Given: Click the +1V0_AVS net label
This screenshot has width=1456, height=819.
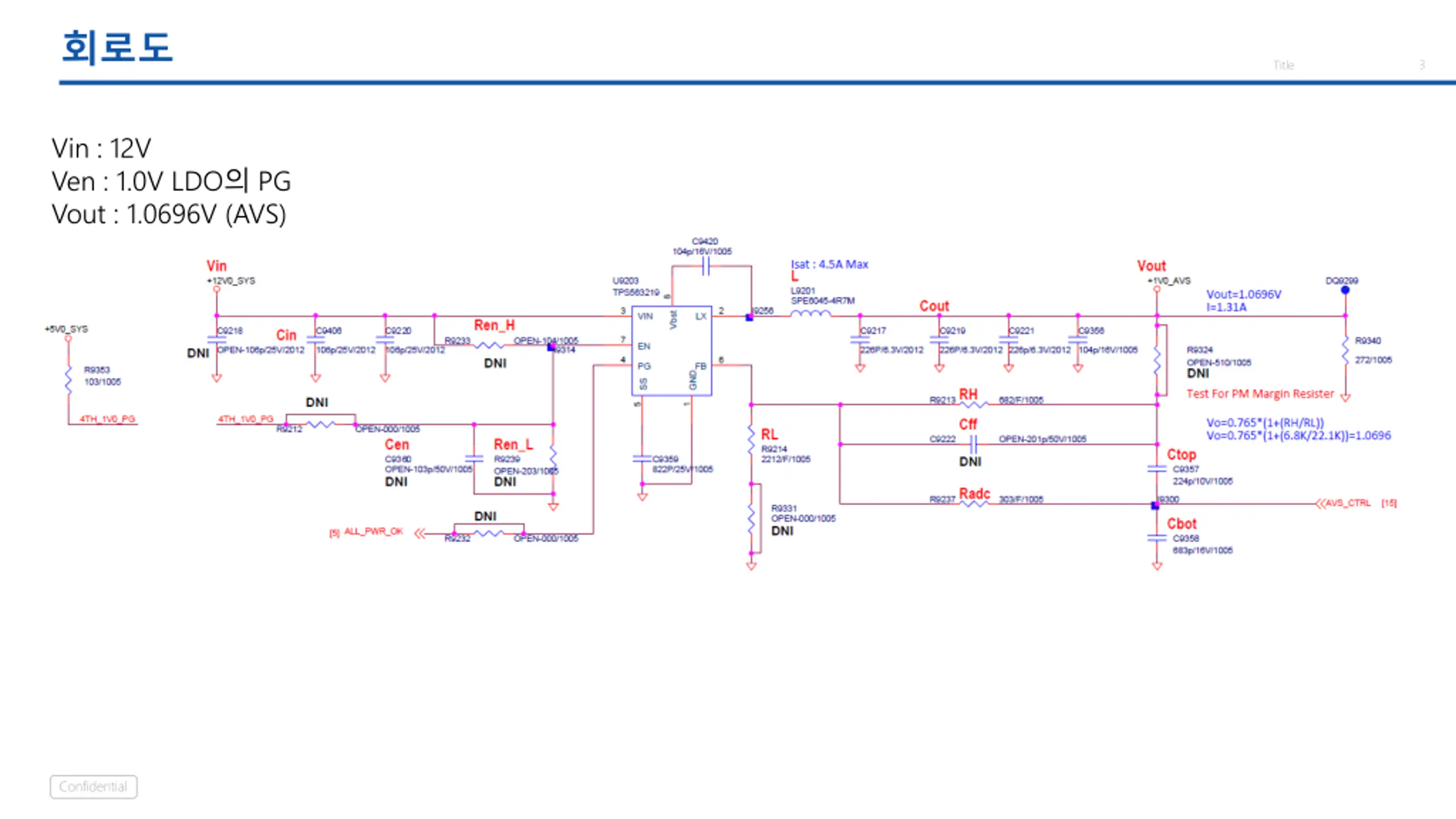Looking at the screenshot, I should click(x=1169, y=281).
